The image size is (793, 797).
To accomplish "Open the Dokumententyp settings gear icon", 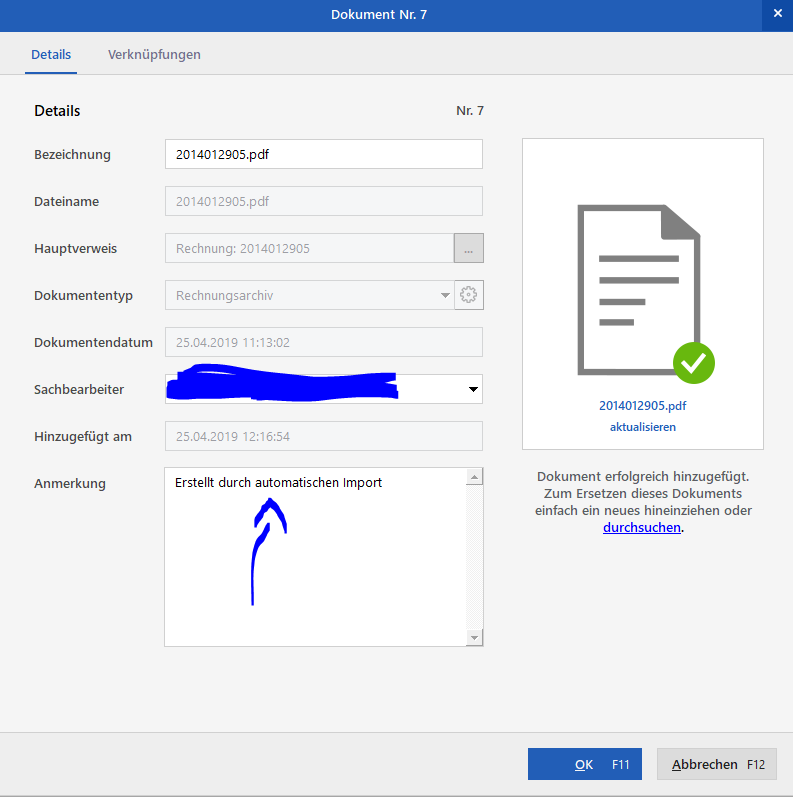I will pyautogui.click(x=469, y=295).
